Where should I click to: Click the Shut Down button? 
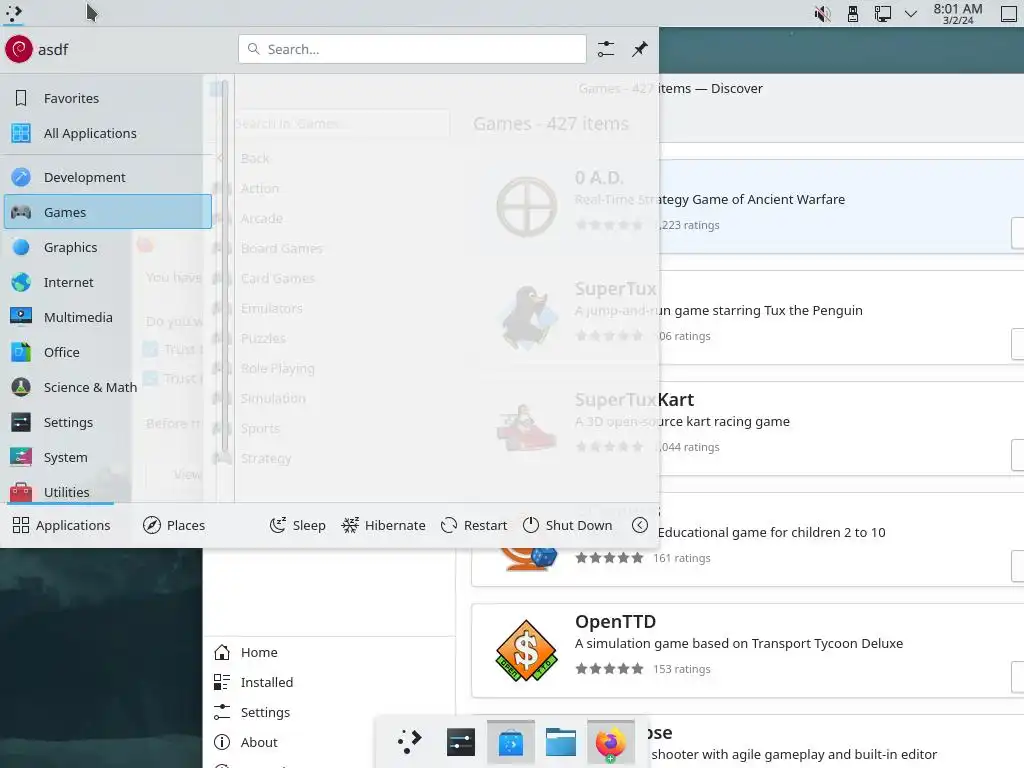(568, 525)
